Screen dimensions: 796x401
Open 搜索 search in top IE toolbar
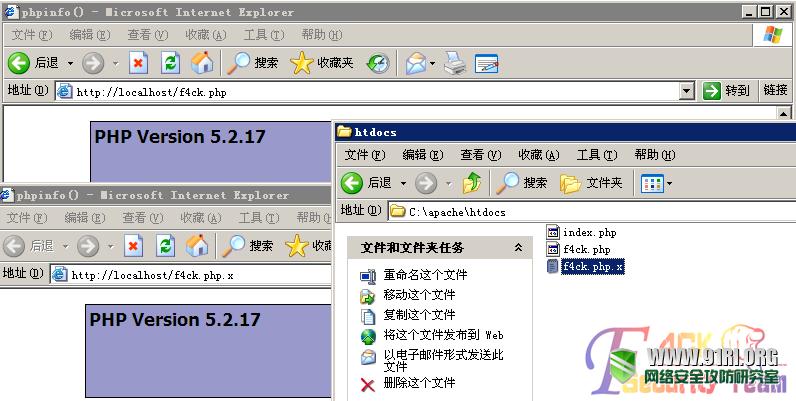pyautogui.click(x=253, y=63)
